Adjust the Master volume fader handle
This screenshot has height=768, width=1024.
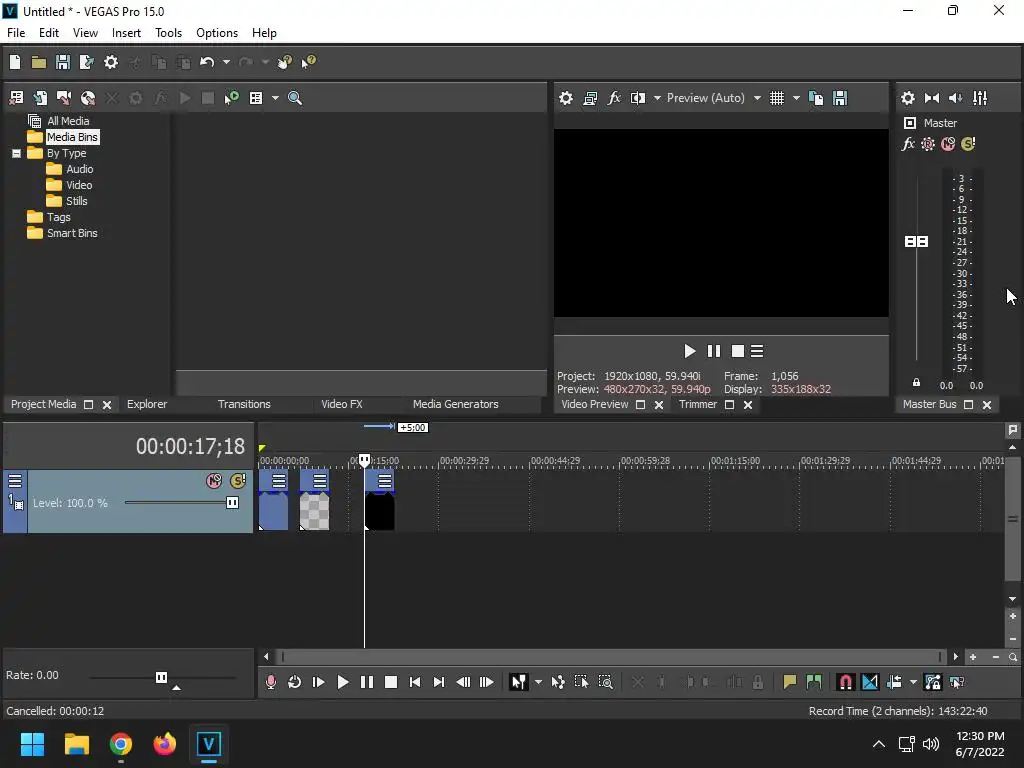[x=916, y=242]
